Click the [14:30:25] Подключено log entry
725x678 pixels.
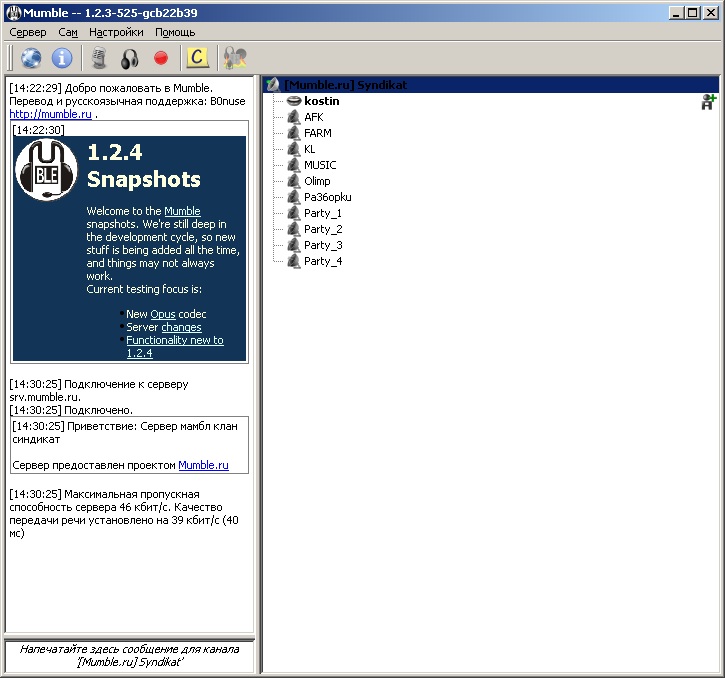click(x=71, y=410)
